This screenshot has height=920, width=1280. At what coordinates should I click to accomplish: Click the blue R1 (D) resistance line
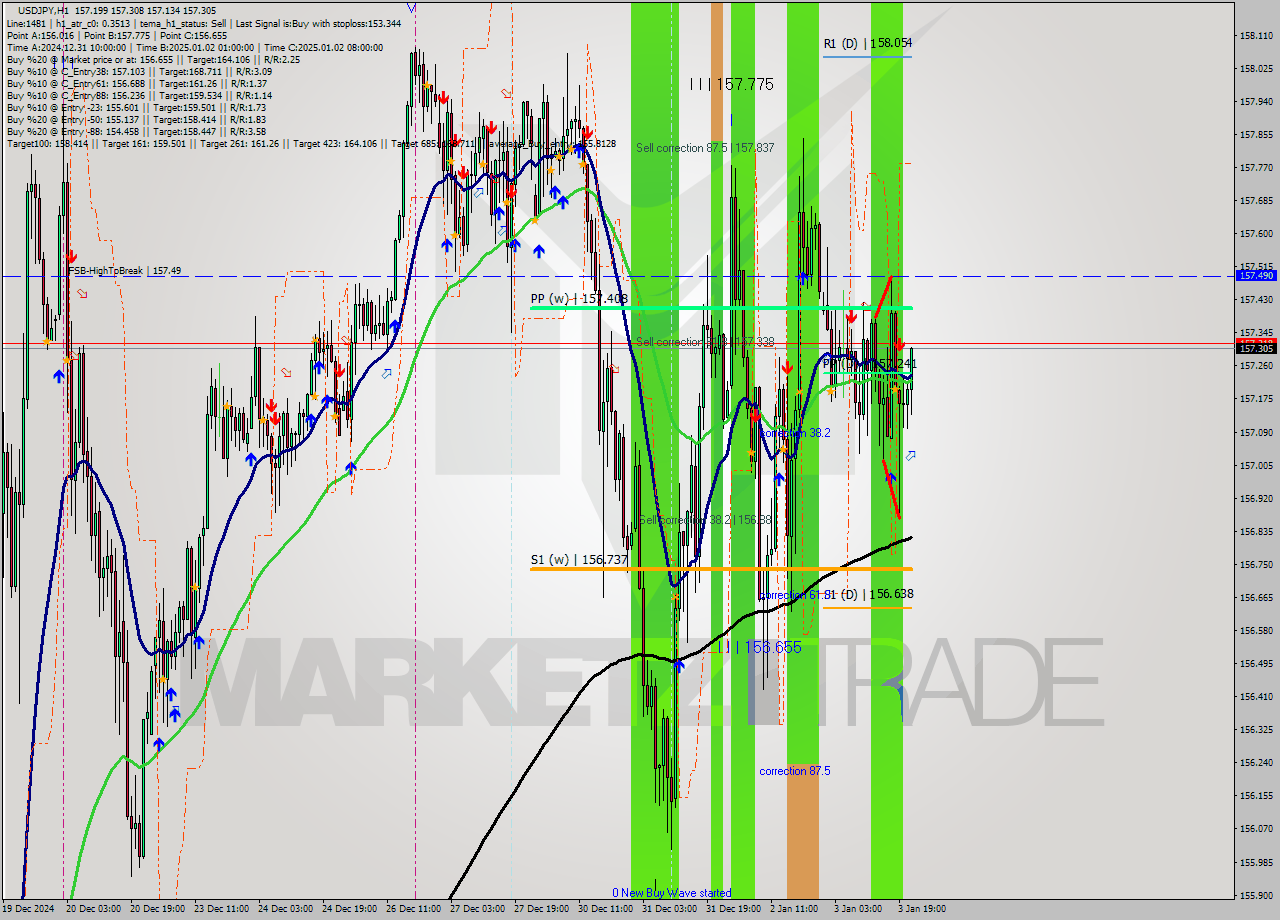(x=867, y=56)
